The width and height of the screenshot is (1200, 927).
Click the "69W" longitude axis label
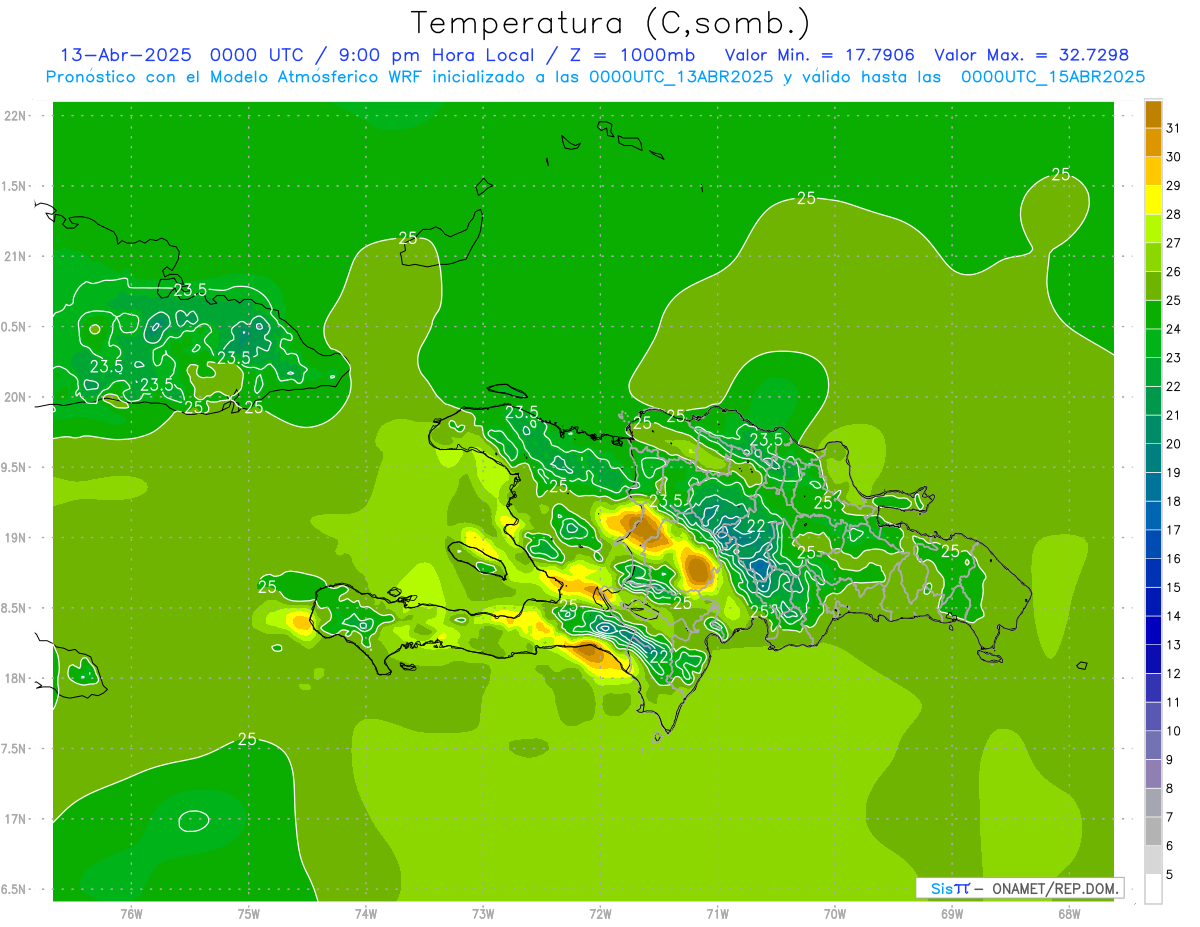[x=952, y=913]
